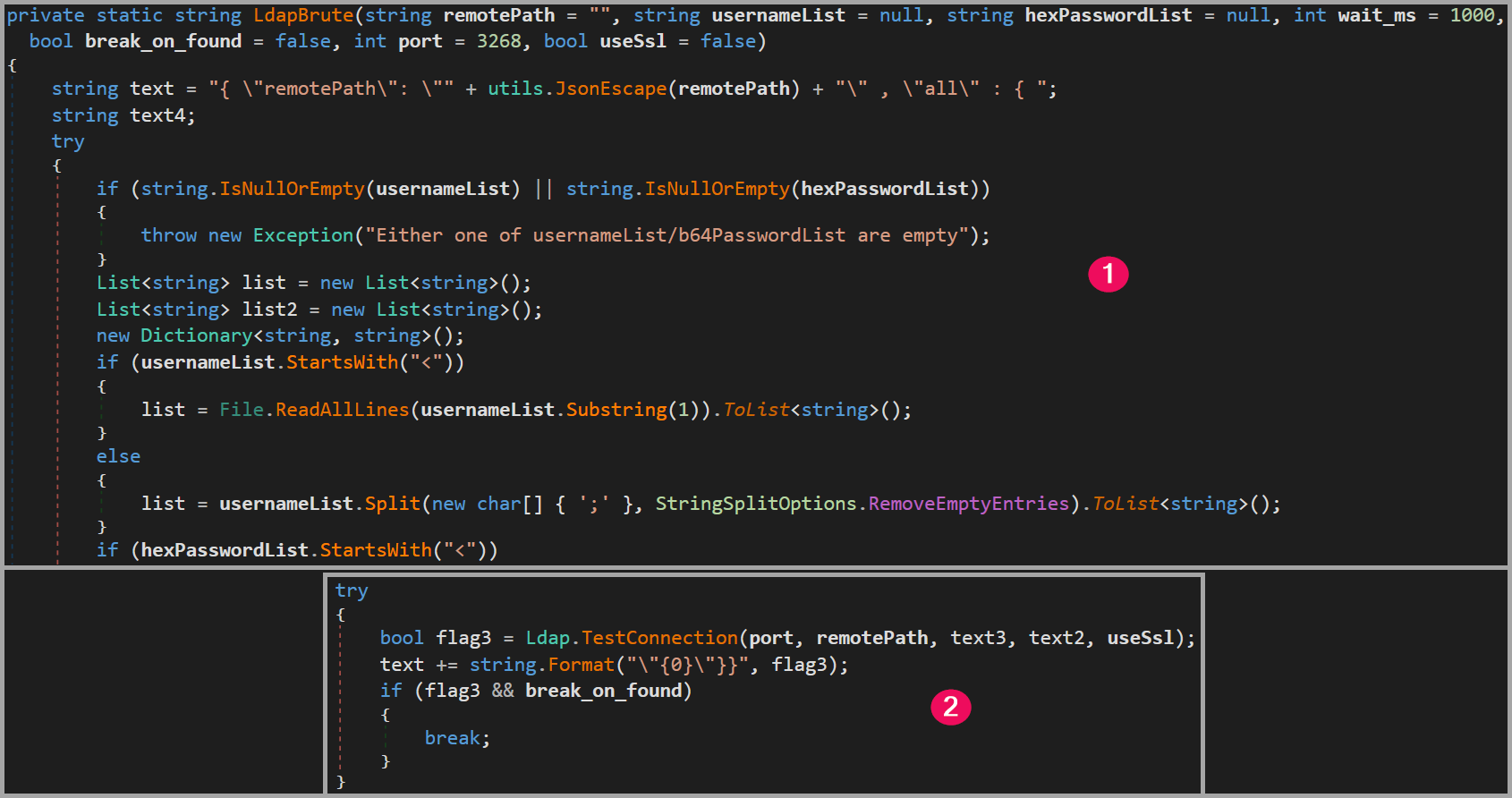Viewport: 1512px width, 798px height.
Task: Click the Substring(1) call
Action: click(633, 410)
